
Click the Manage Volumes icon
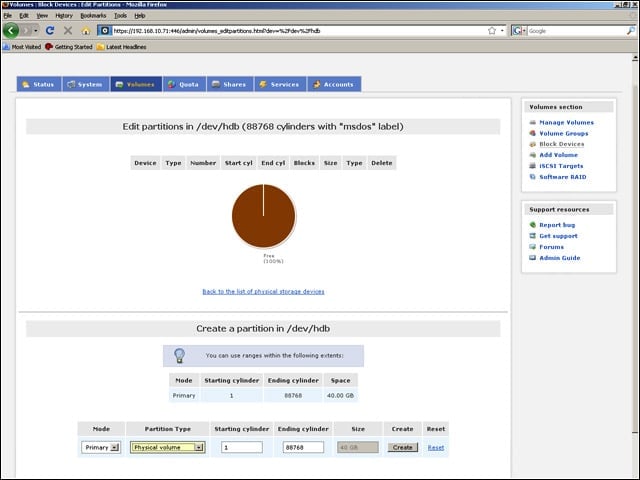coord(532,122)
